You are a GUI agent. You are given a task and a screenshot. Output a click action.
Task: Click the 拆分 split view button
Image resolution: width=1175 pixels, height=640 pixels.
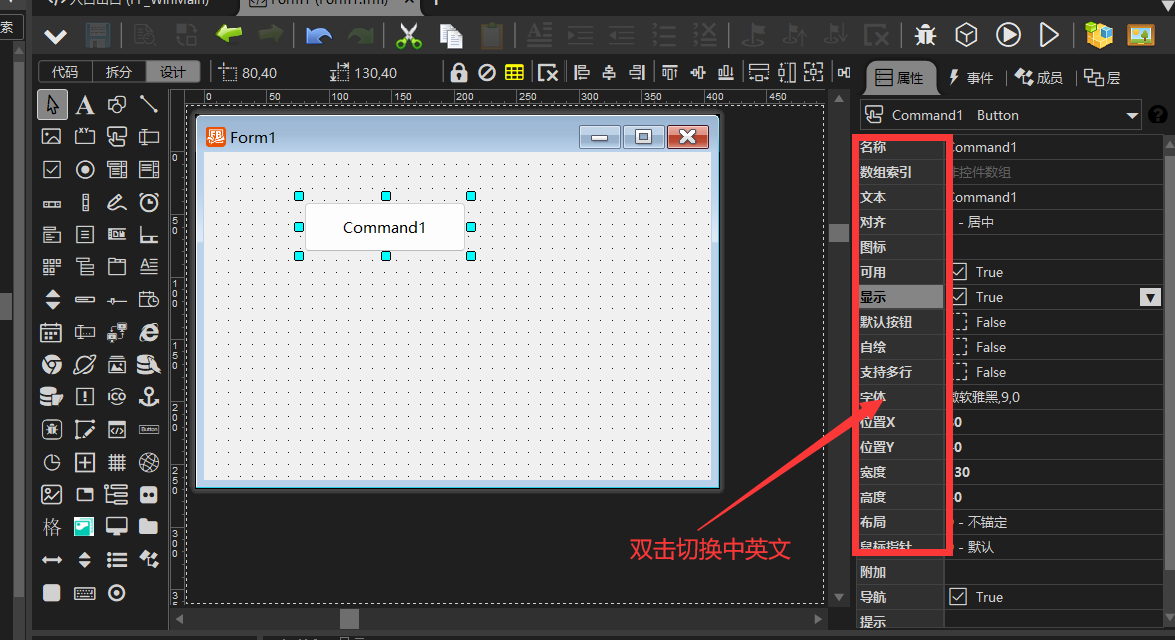coord(118,72)
